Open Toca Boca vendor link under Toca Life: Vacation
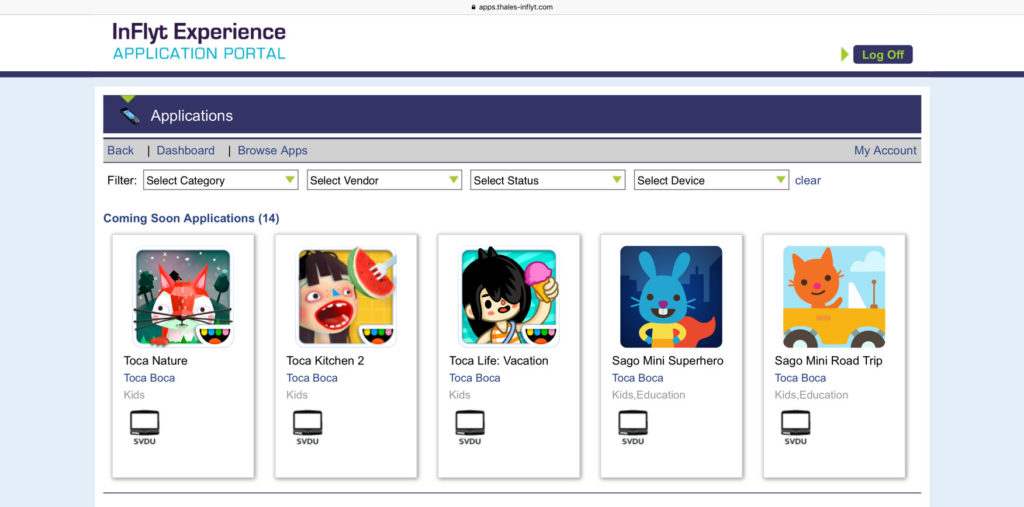The width and height of the screenshot is (1024, 507). [474, 378]
